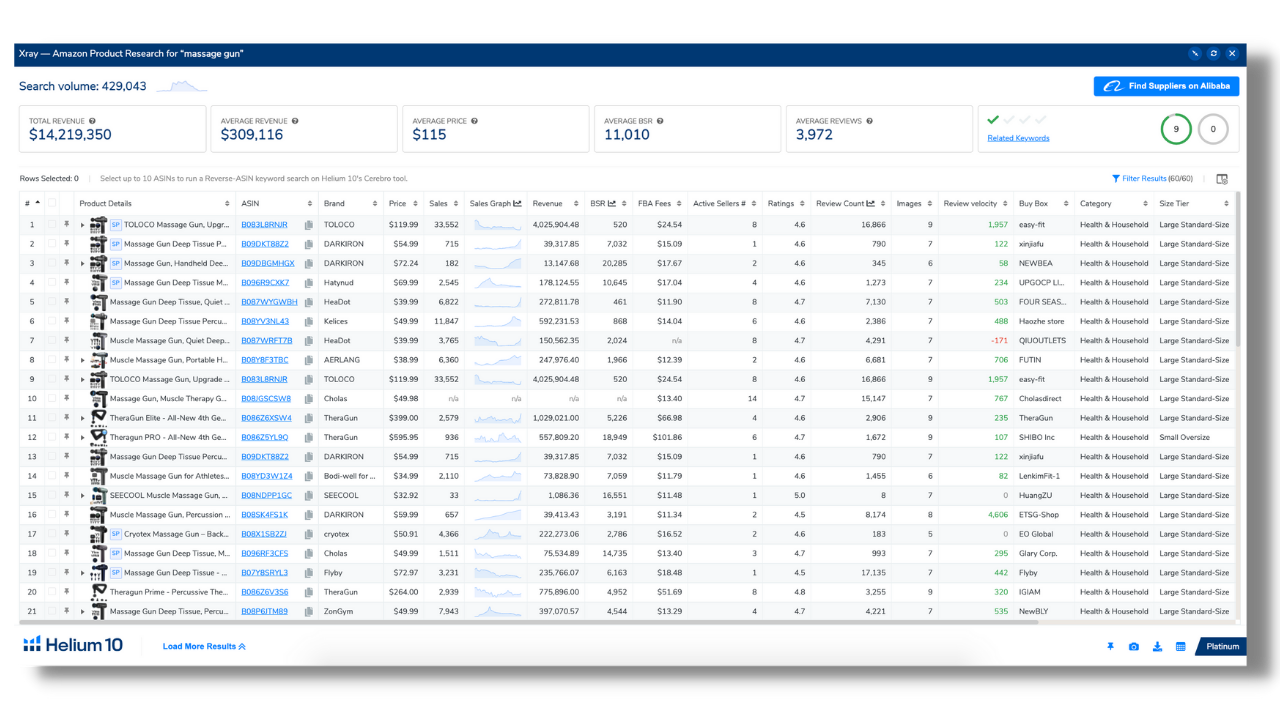The width and height of the screenshot is (1280, 720).
Task: Select checkbox for row 20 Theragun Prime
Action: [x=52, y=592]
